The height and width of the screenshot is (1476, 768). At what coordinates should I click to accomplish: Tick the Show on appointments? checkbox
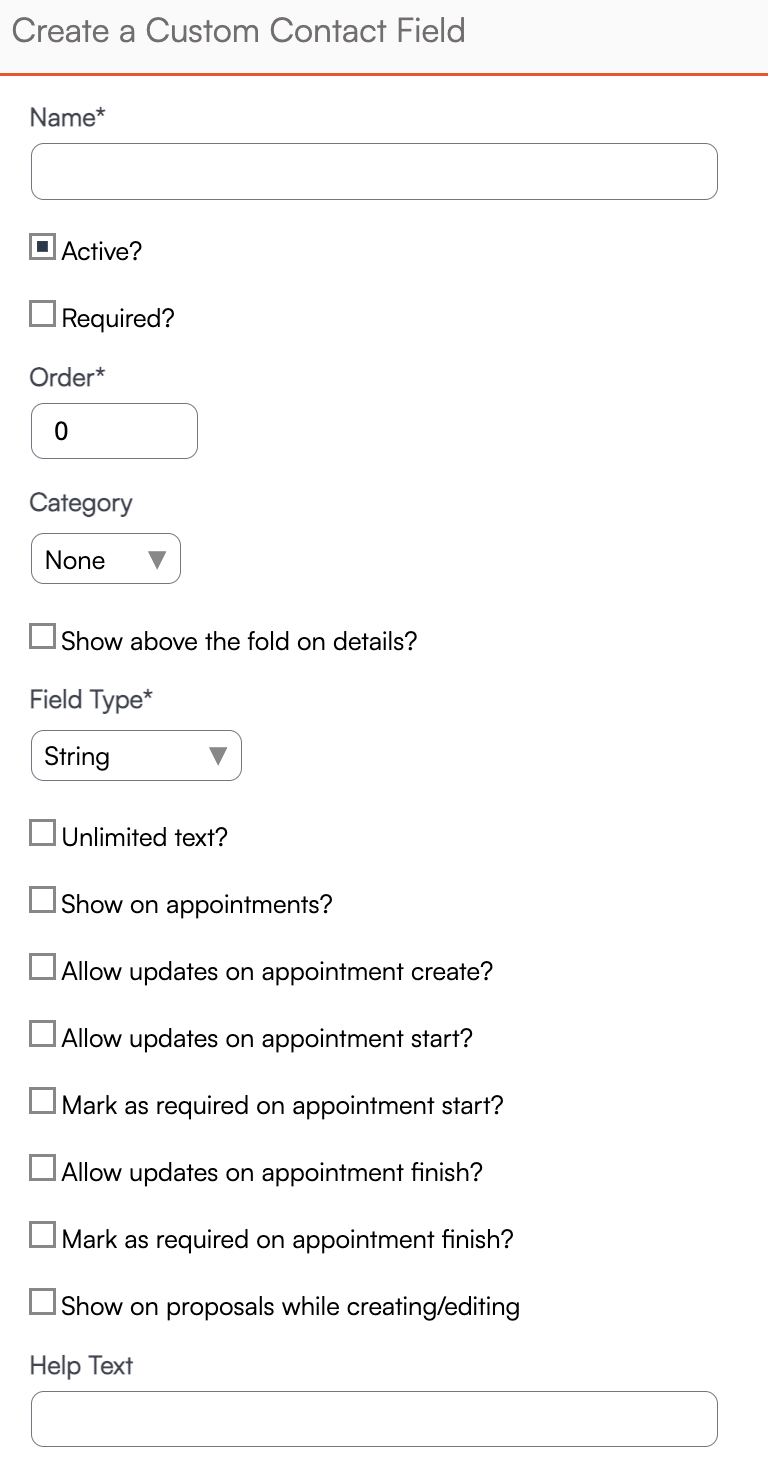click(x=42, y=901)
